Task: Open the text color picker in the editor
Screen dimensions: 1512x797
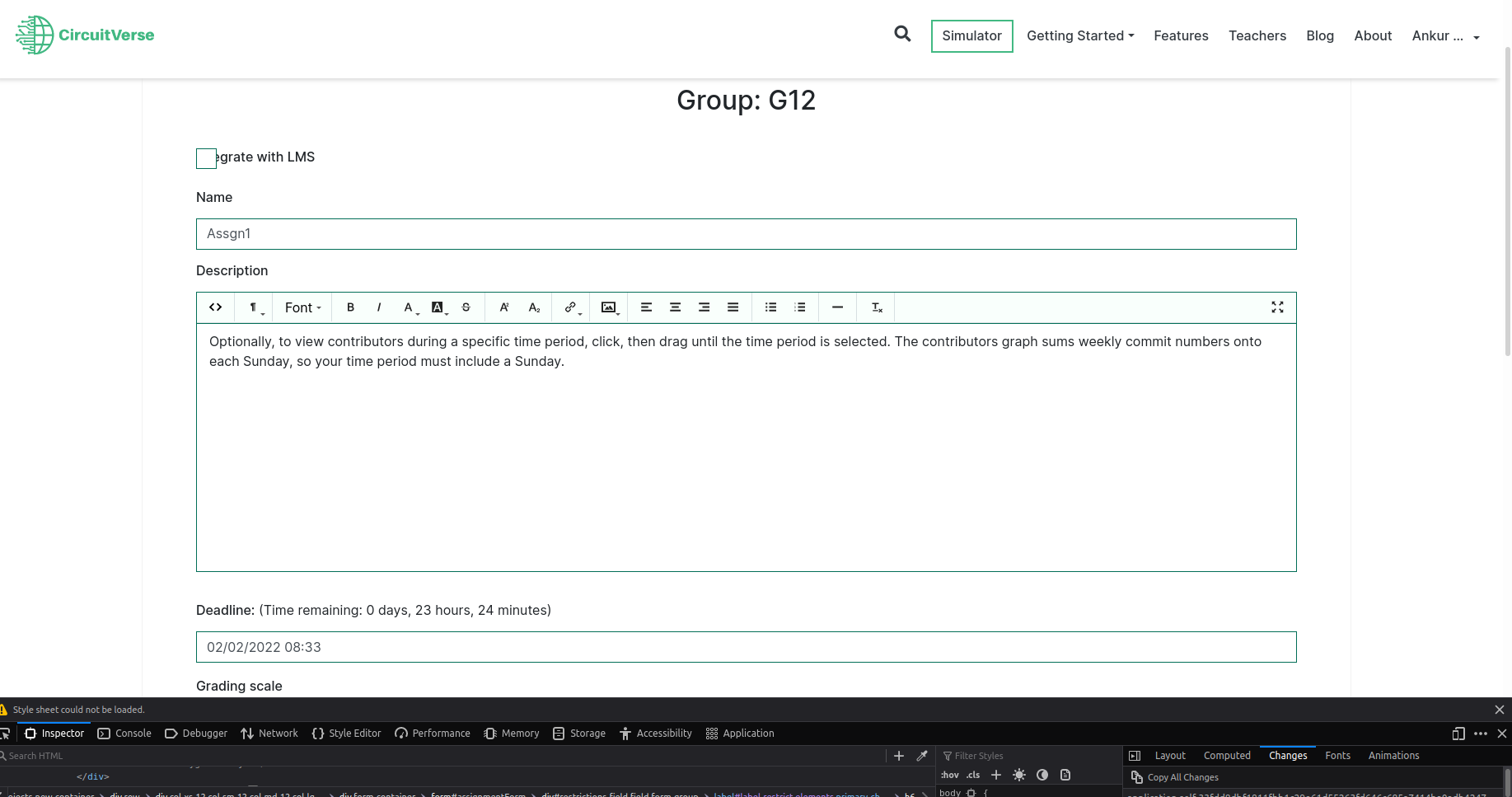Action: tap(409, 307)
